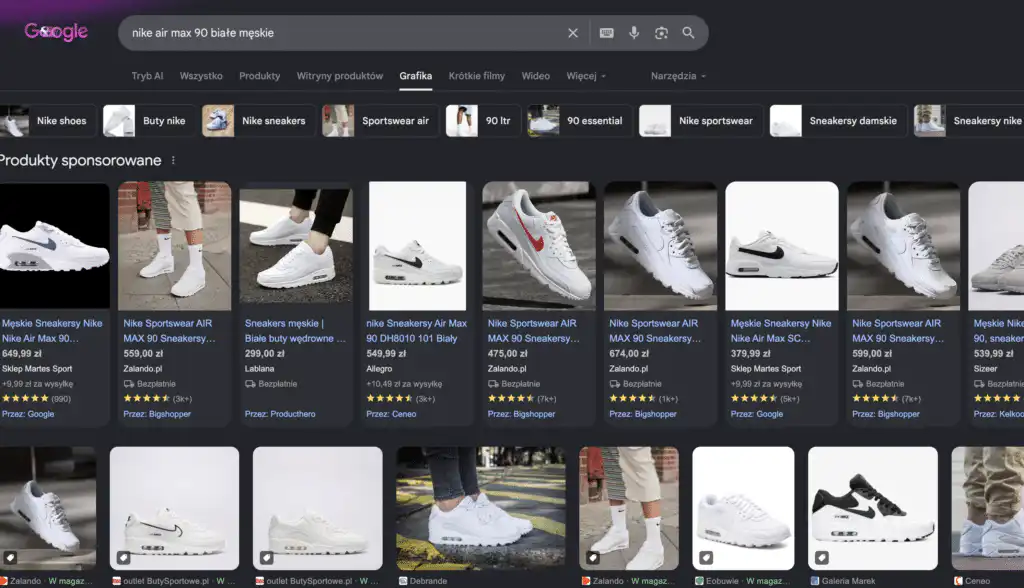
Task: Open the 559,00 zł Zalando product image
Action: [174, 246]
